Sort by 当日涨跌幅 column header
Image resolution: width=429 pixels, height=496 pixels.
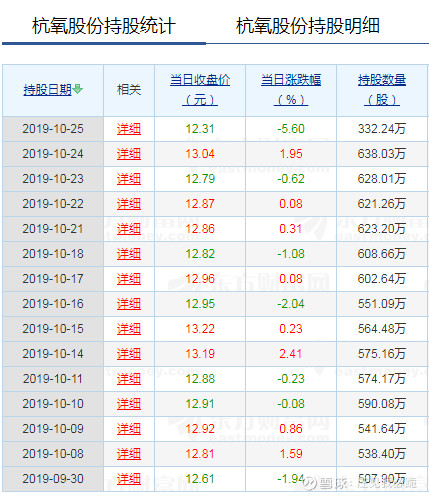(291, 90)
